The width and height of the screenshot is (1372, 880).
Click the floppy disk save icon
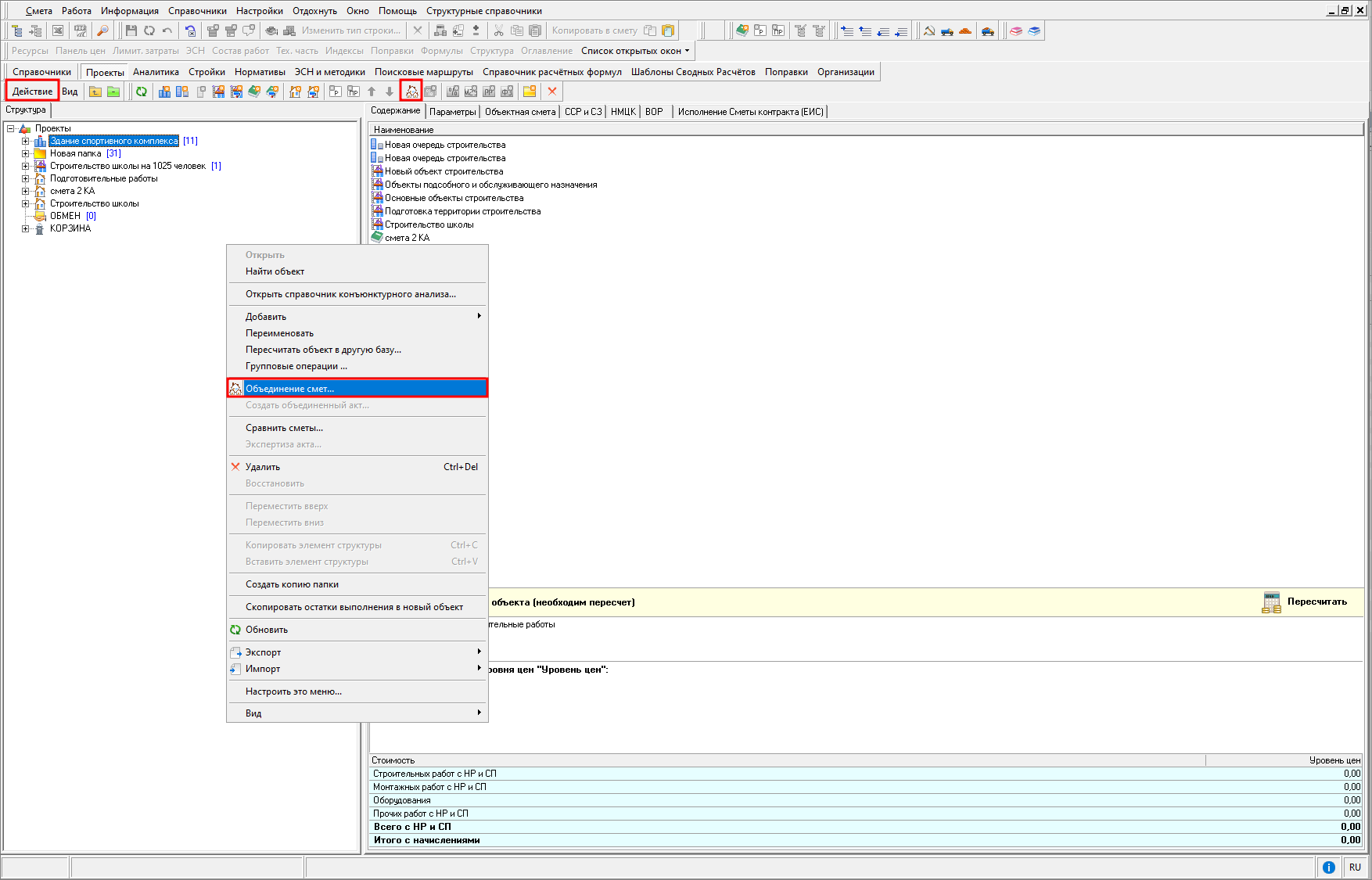[131, 31]
